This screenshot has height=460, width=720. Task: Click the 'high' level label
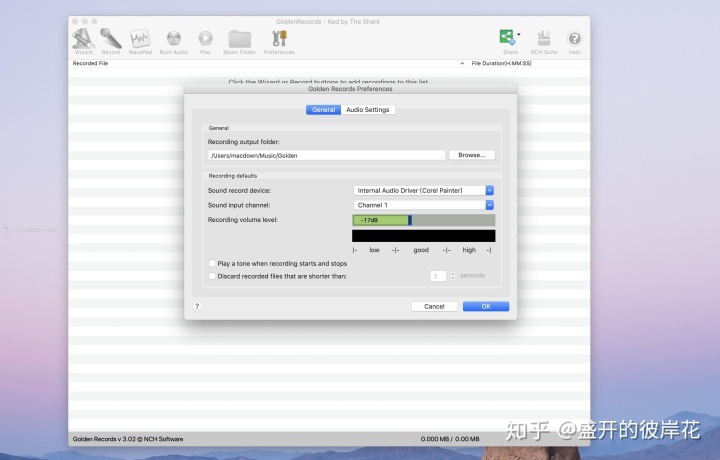[469, 250]
